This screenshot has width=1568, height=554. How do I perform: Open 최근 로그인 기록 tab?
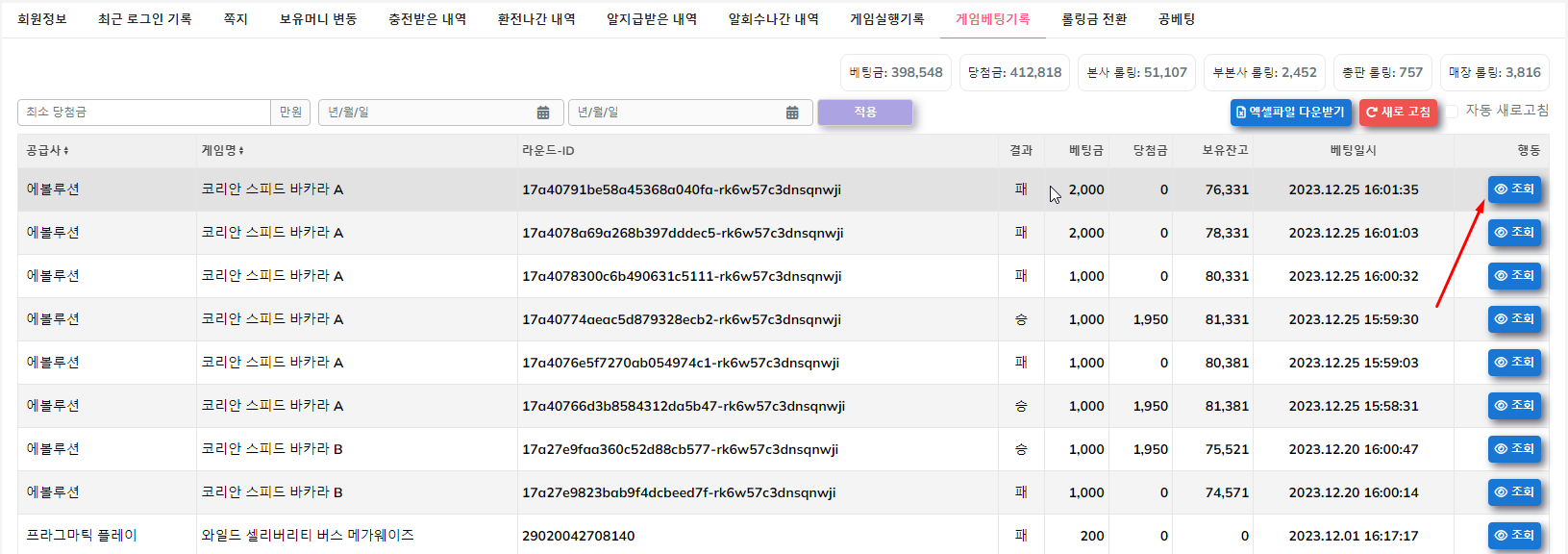point(144,19)
